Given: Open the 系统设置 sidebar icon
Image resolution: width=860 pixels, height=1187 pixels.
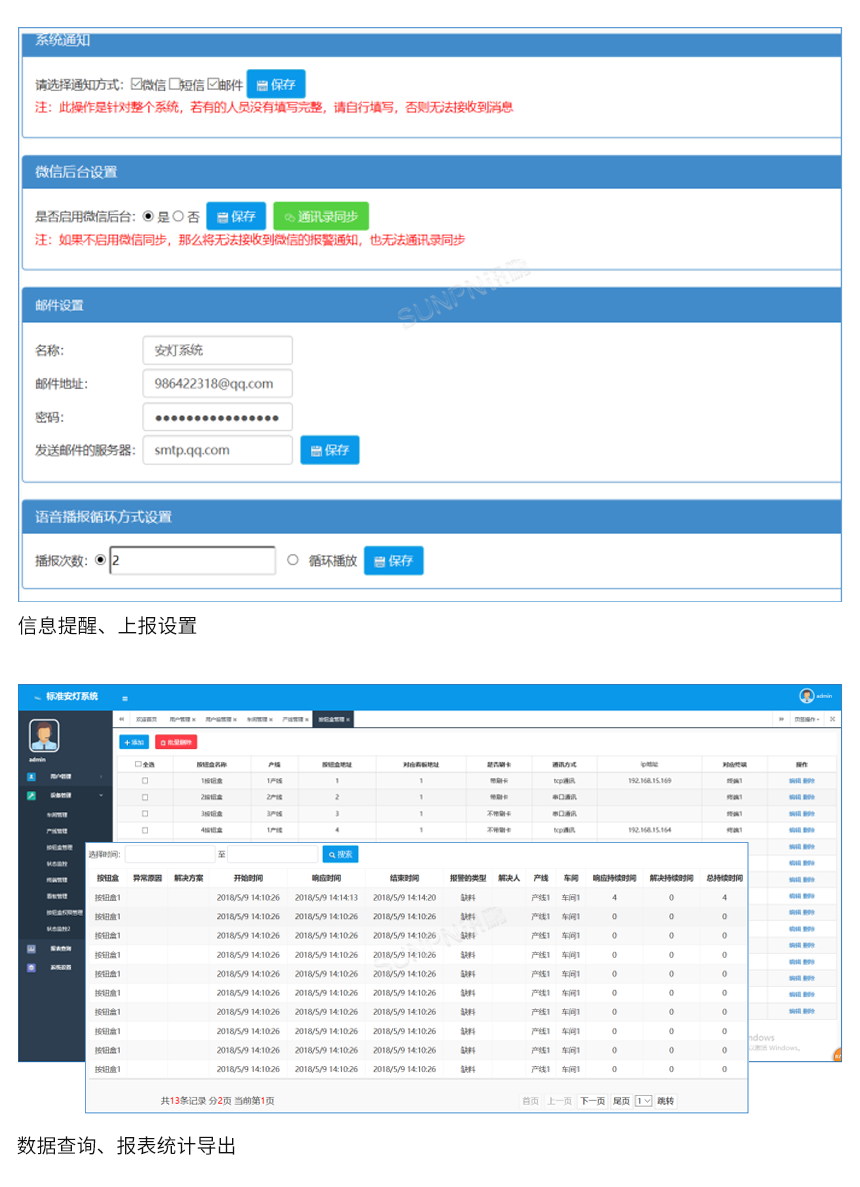Looking at the screenshot, I should [x=31, y=967].
